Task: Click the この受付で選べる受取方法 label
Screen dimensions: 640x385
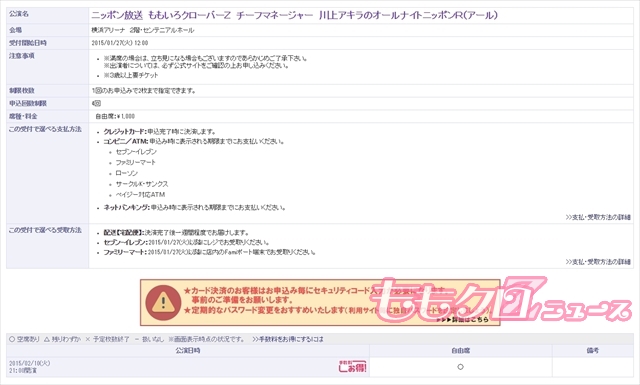Action: point(45,230)
